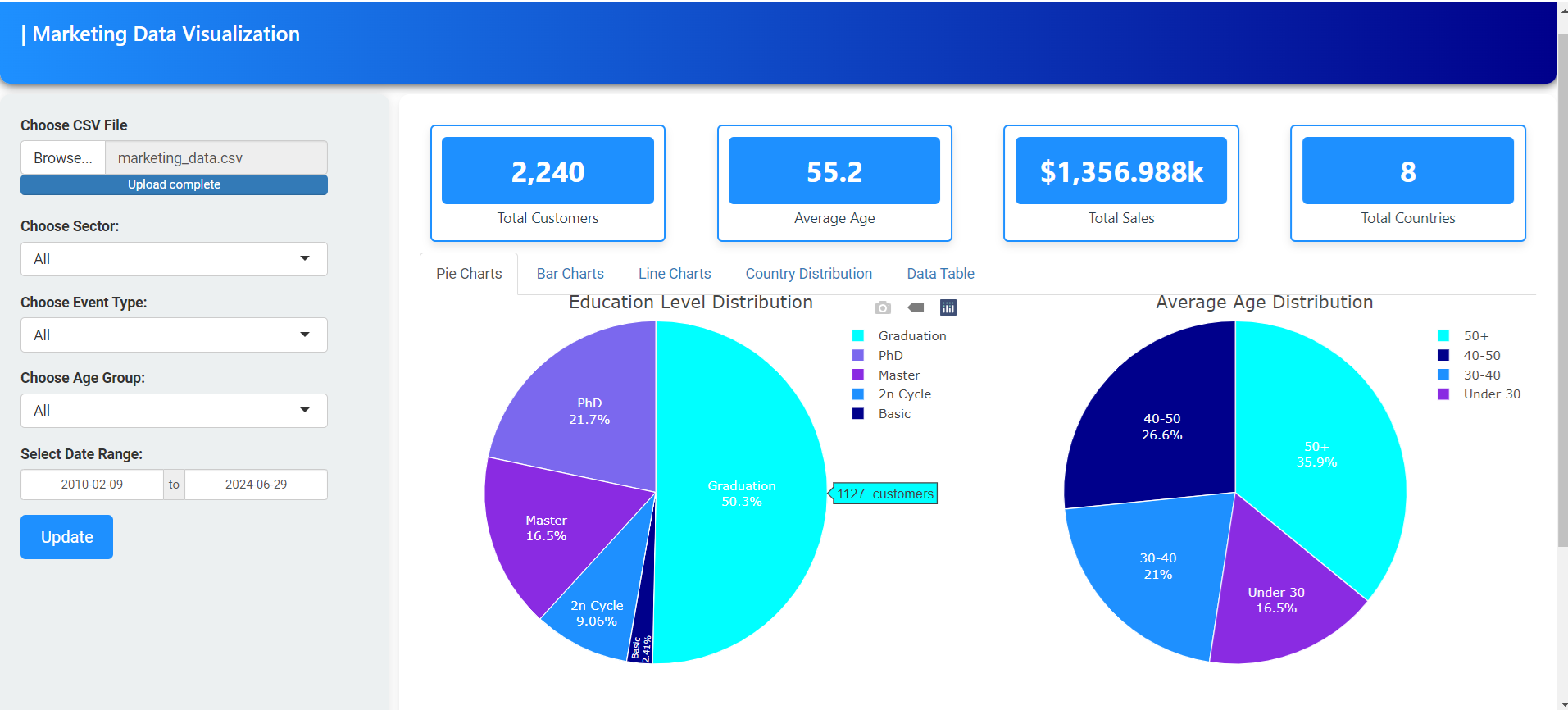Toggle Basic legend entry

882,414
